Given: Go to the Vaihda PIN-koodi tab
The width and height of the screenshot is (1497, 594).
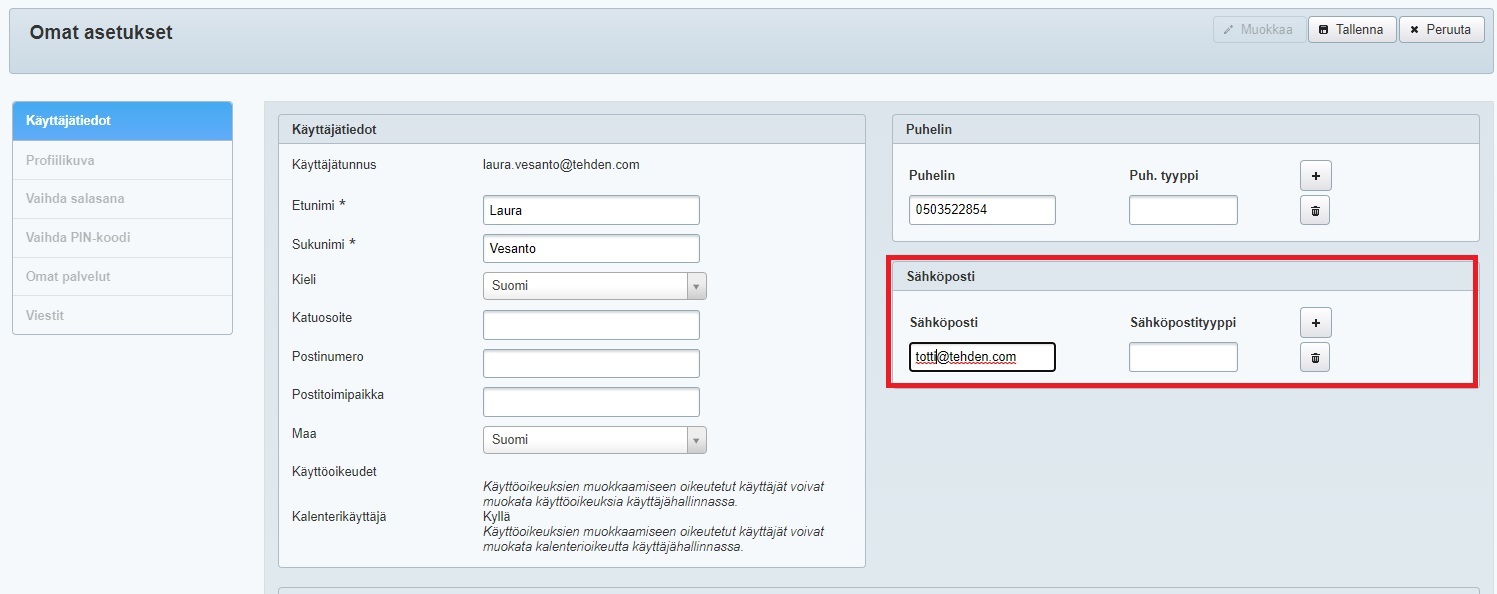Looking at the screenshot, I should point(122,238).
